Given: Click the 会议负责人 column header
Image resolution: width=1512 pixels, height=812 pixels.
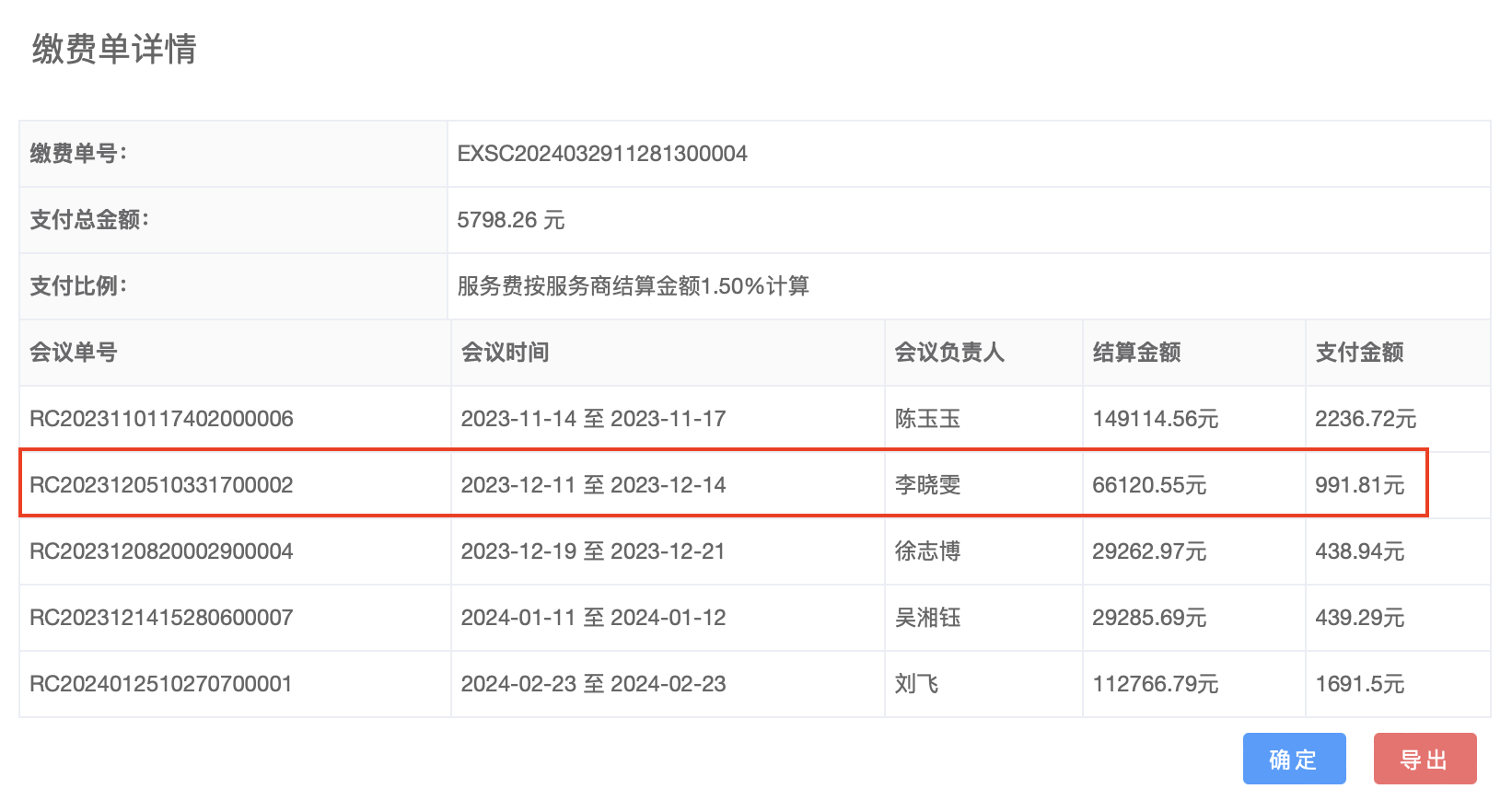Looking at the screenshot, I should pyautogui.click(x=948, y=353).
